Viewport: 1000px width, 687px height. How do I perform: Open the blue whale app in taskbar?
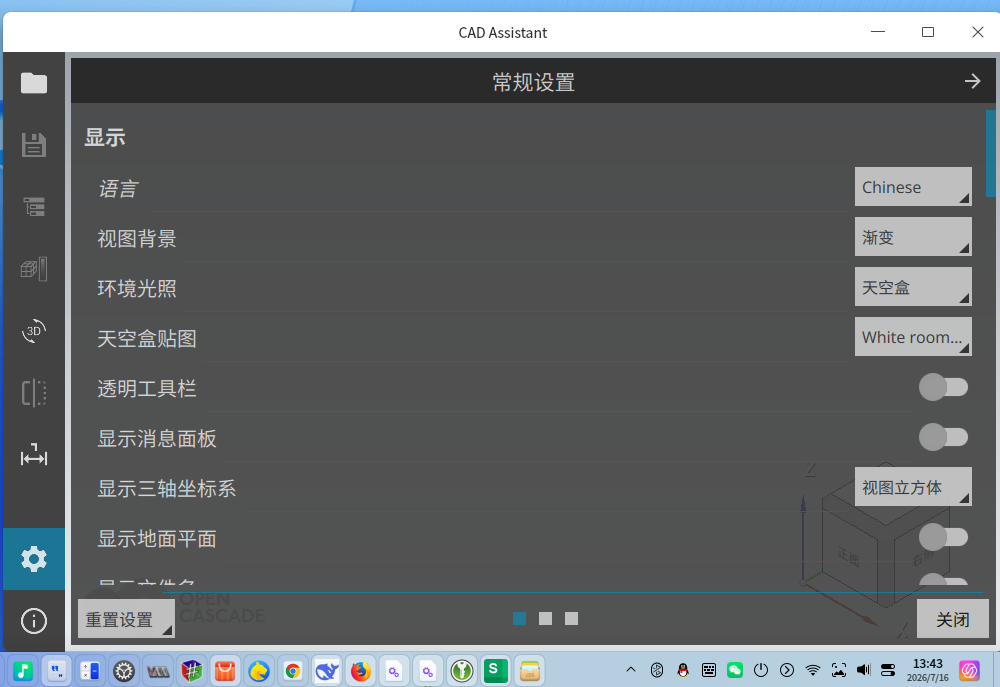(327, 671)
